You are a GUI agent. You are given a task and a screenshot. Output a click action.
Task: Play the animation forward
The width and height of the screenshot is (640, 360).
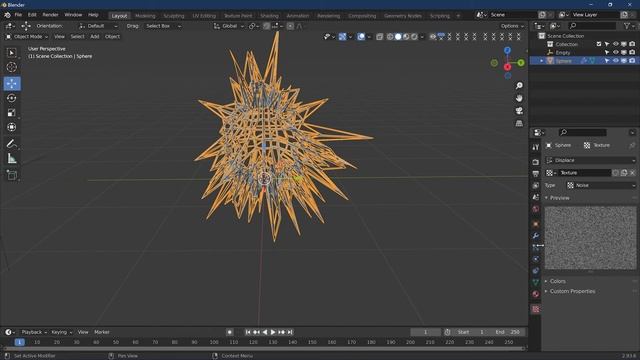coord(273,332)
